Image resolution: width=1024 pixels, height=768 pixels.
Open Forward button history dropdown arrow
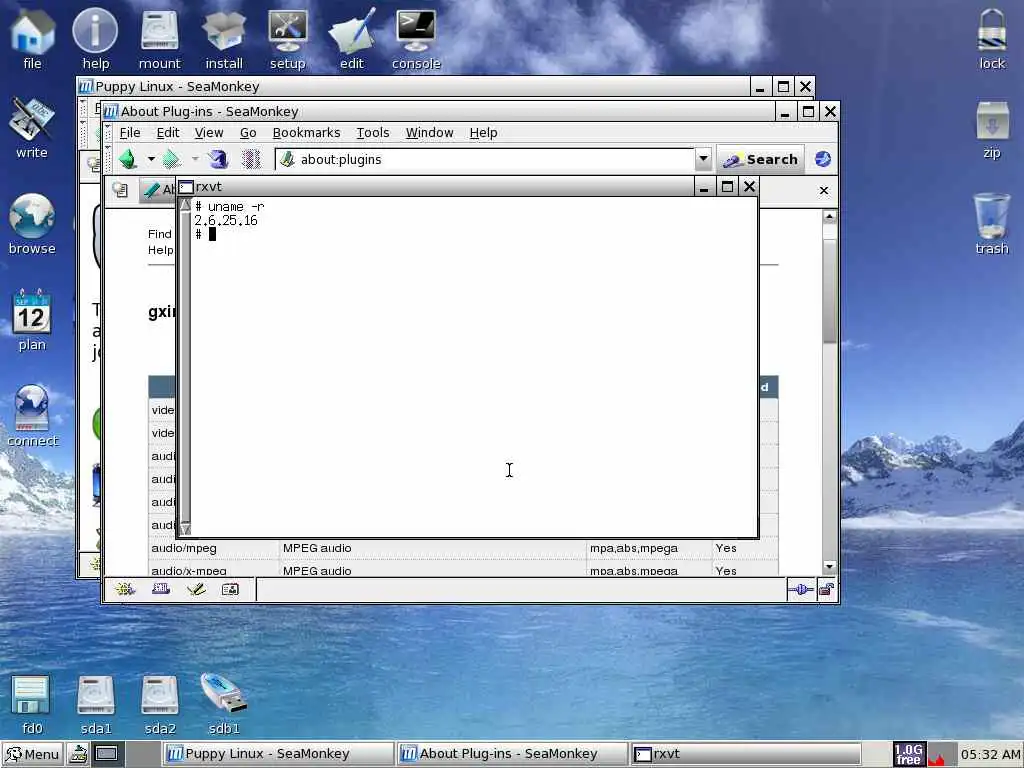[195, 159]
